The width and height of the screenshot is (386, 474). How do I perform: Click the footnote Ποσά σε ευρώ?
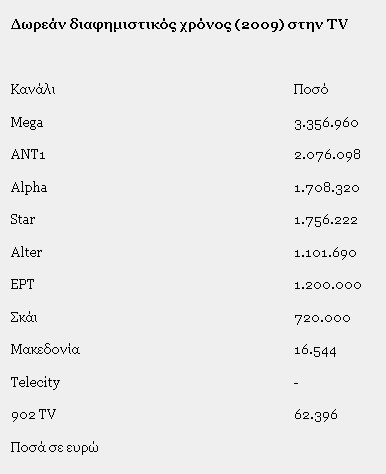54,448
